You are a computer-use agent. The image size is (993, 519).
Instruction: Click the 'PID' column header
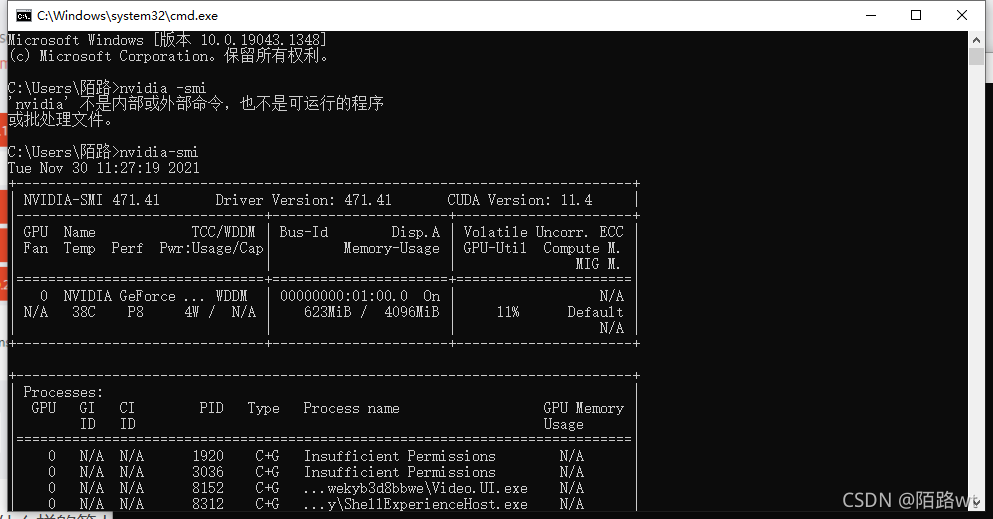tap(212, 408)
